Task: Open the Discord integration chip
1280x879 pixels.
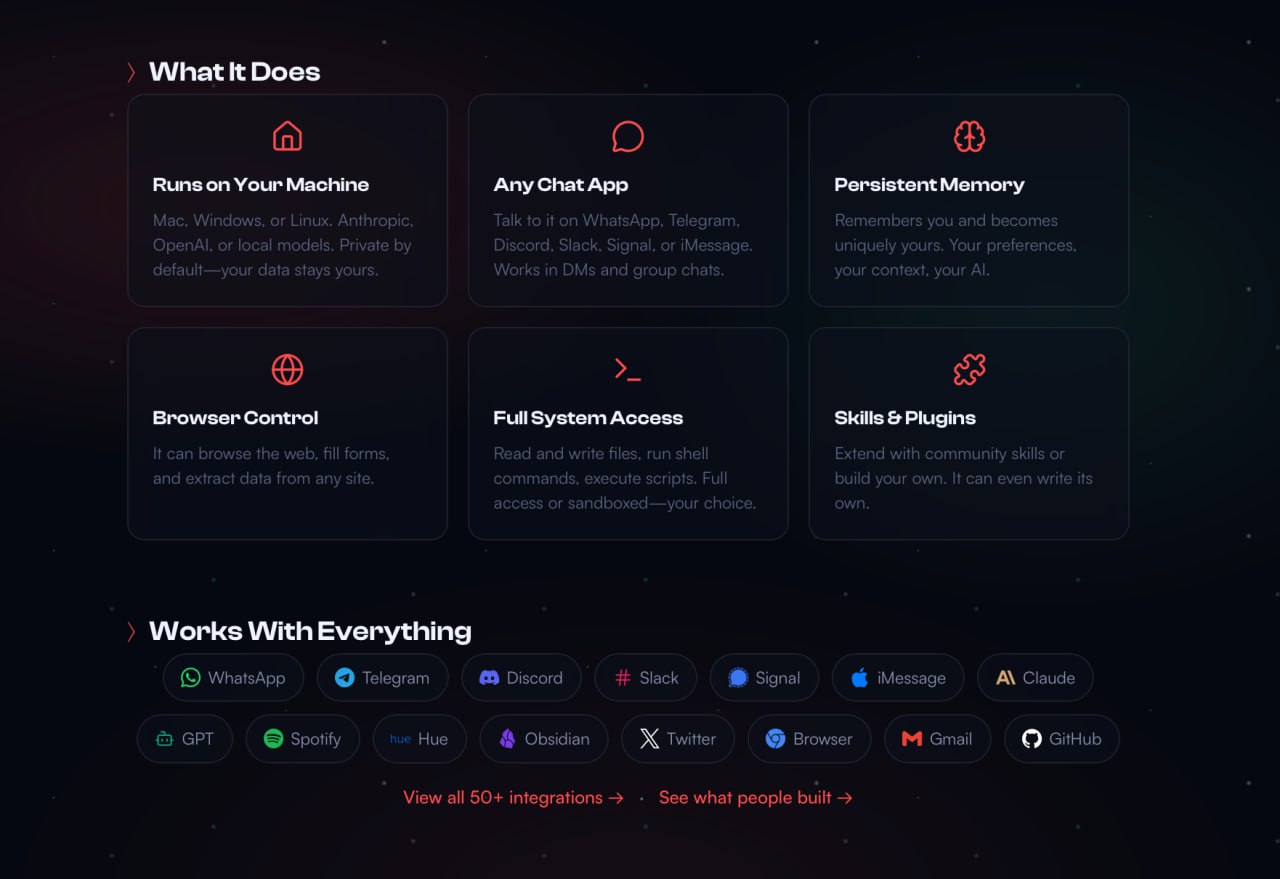Action: tap(521, 678)
